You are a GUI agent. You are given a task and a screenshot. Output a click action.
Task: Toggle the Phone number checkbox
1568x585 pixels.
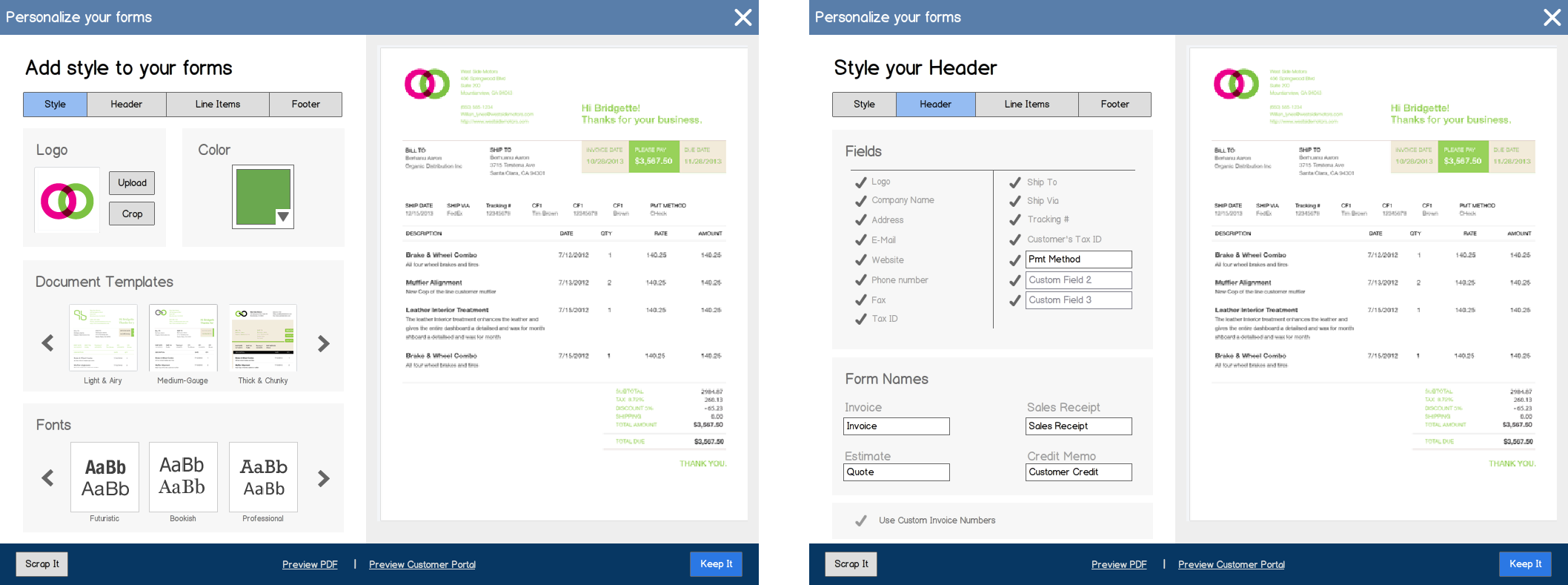[861, 280]
